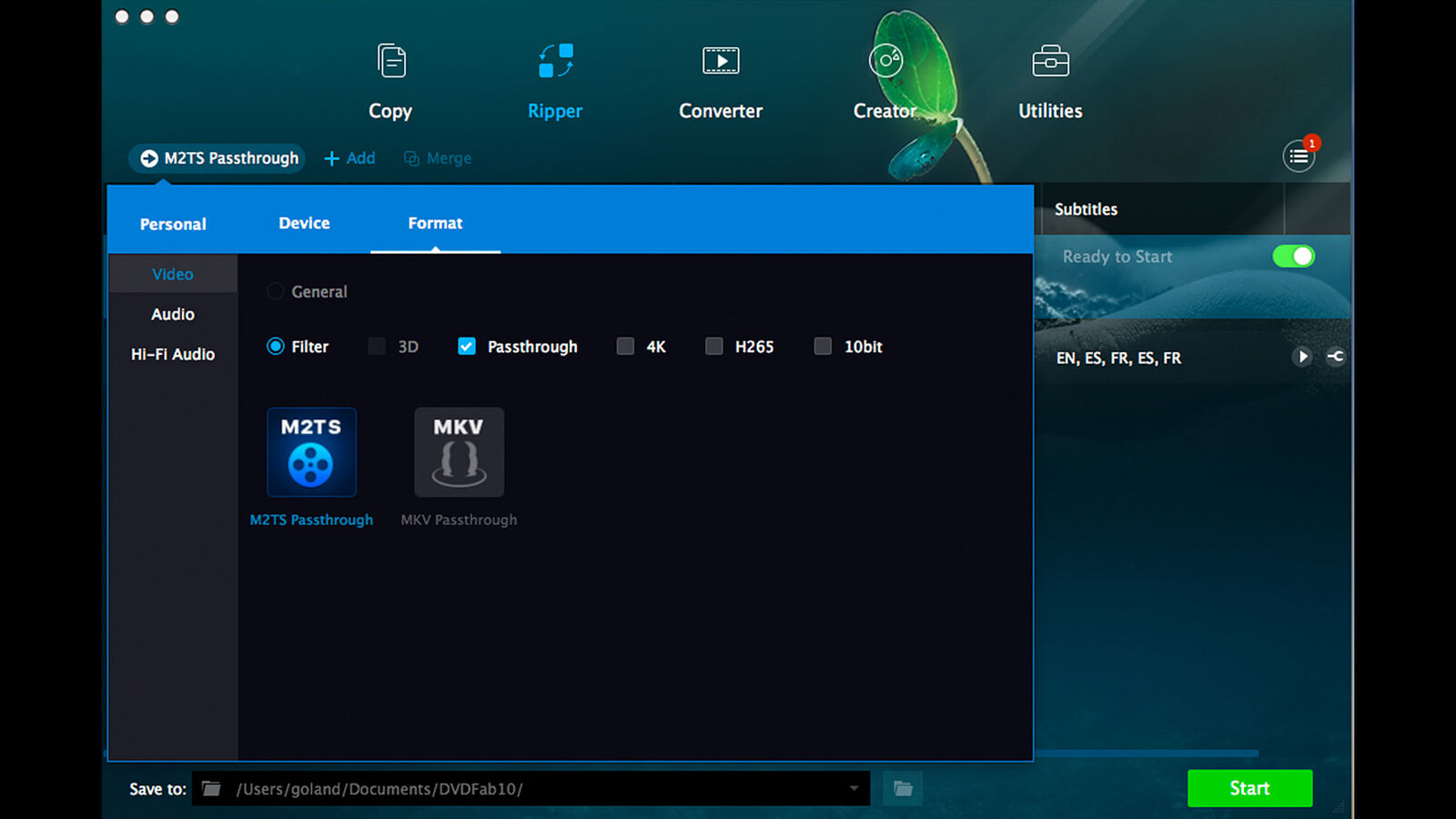Open the Audio section in the sidebar

click(x=172, y=314)
